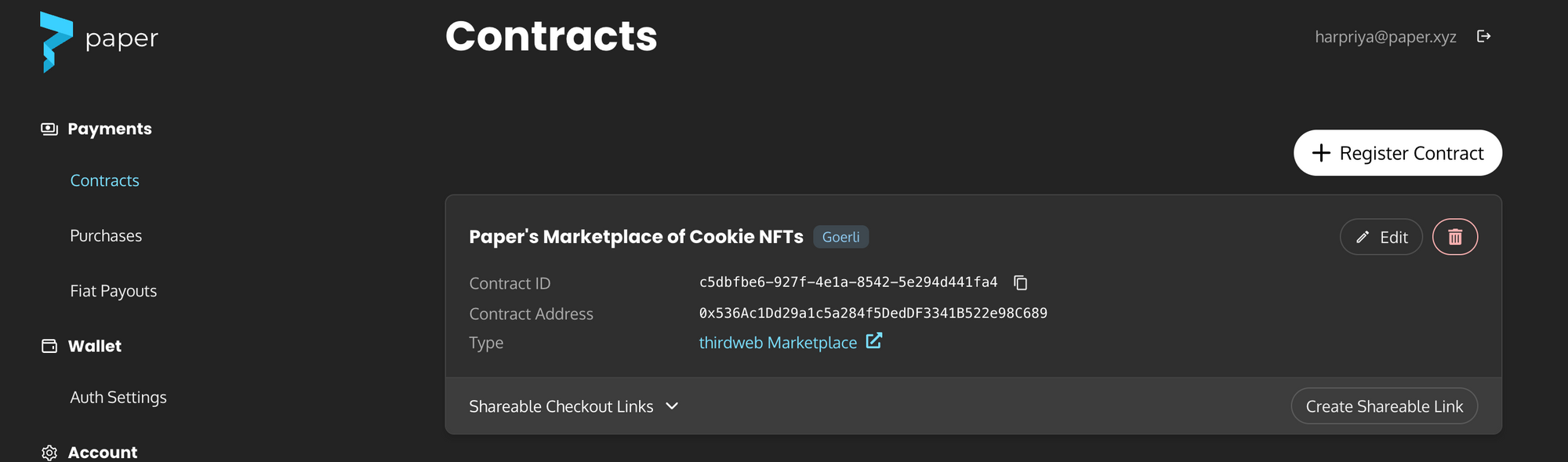Delete the contract using the trash icon
The width and height of the screenshot is (1568, 462).
(x=1454, y=236)
